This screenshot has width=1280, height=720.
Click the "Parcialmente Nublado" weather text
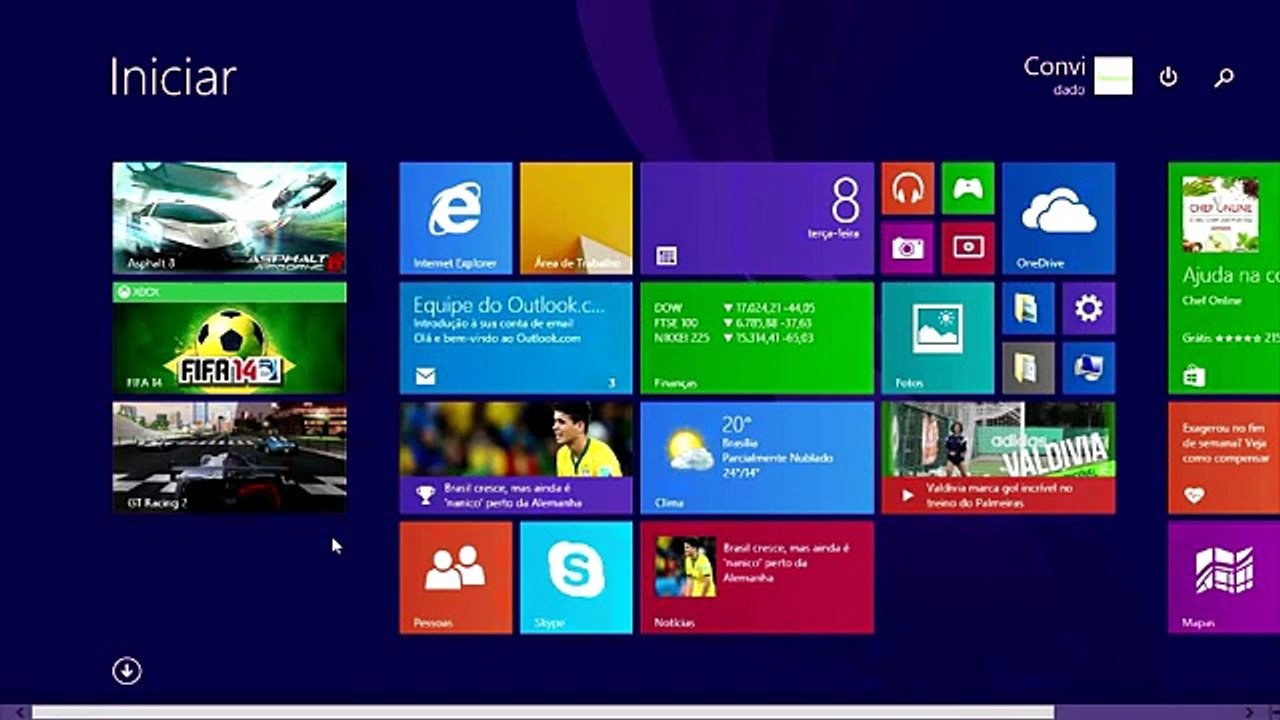click(x=777, y=458)
